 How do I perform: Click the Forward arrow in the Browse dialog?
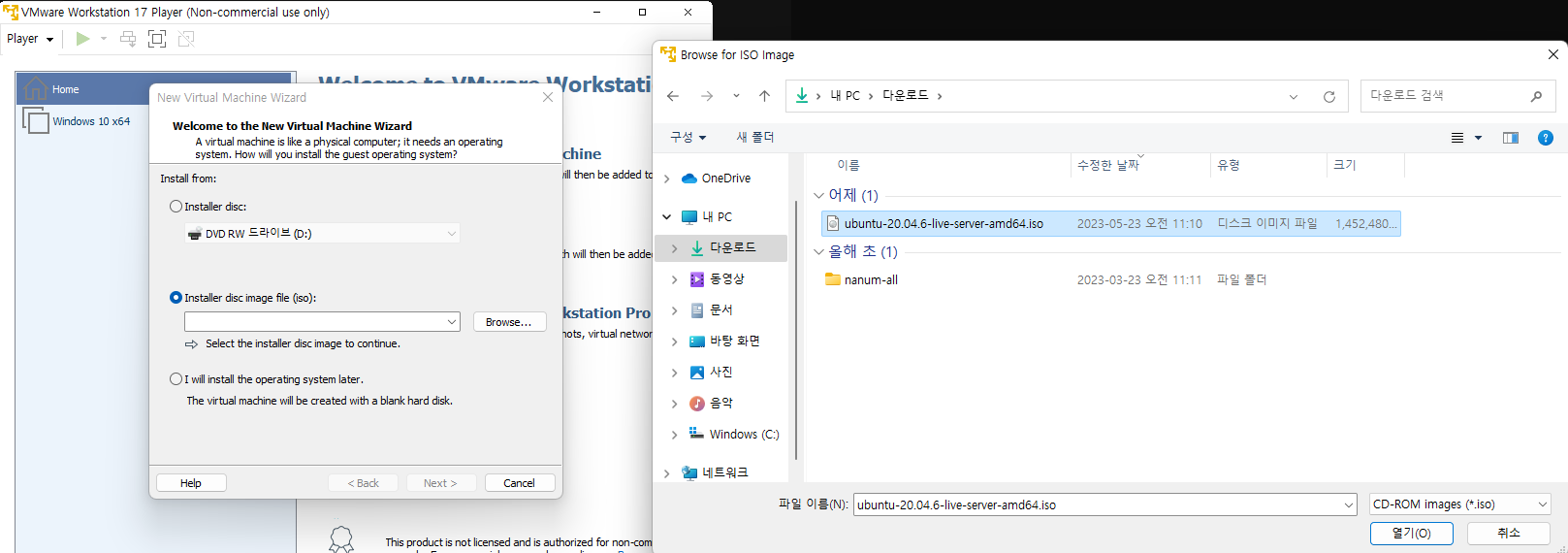[707, 96]
